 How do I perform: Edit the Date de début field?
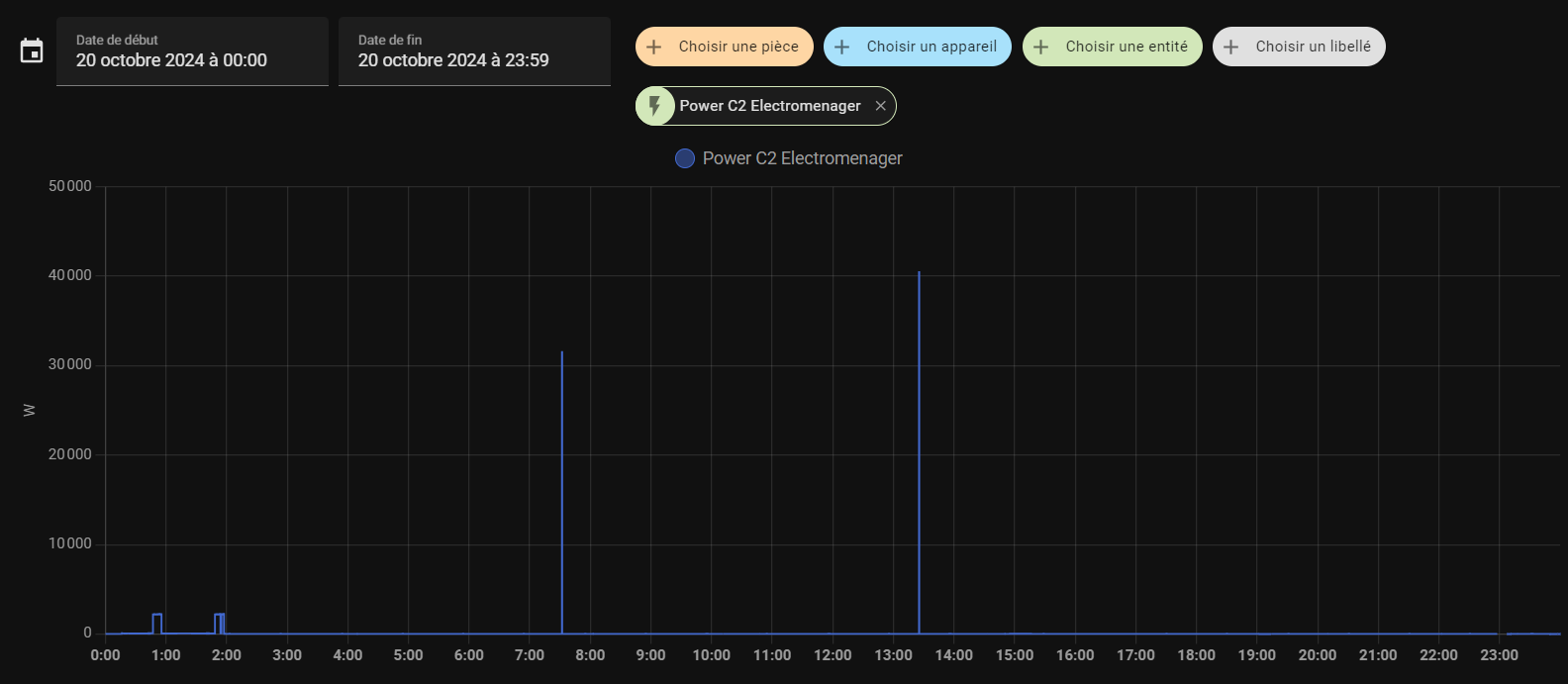coord(192,51)
